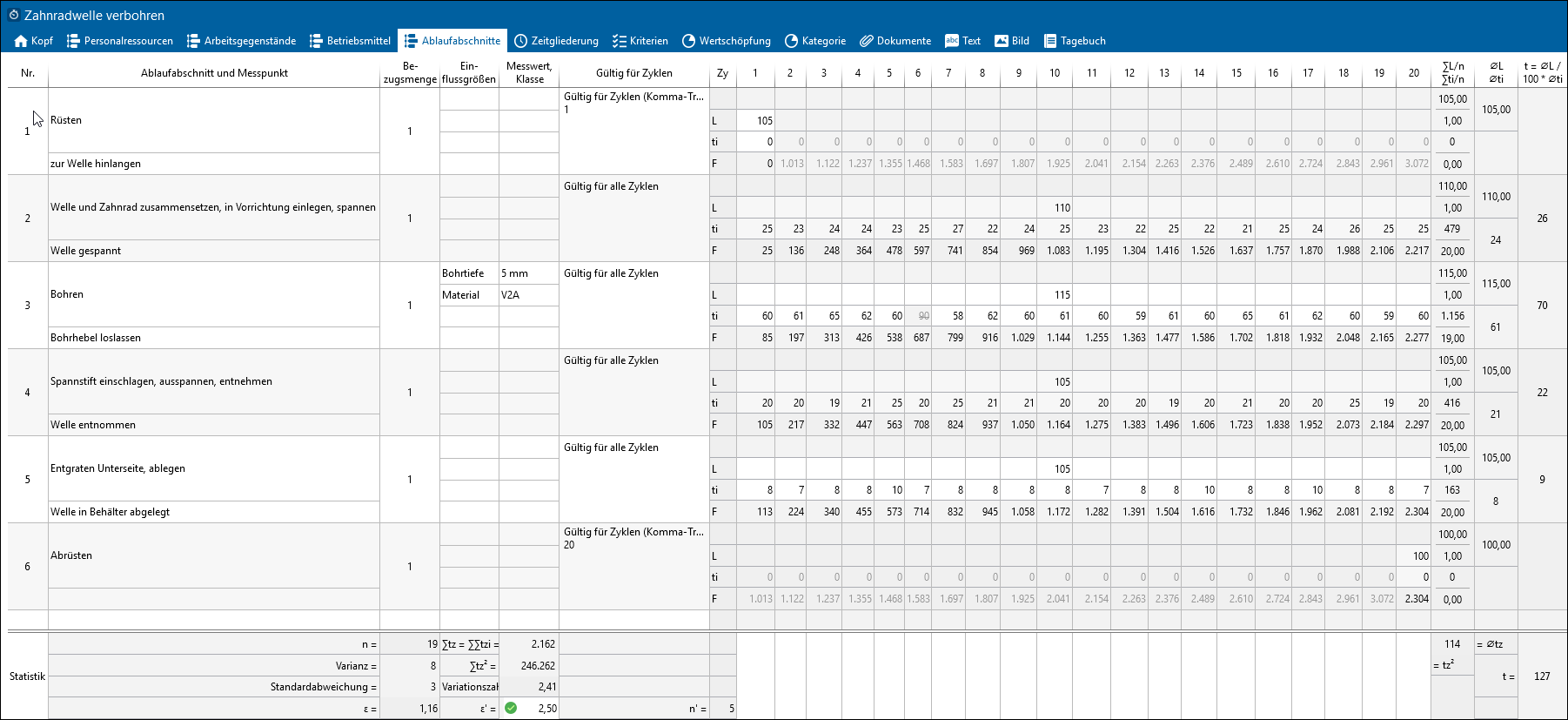Click the n' value 5
Viewport: 1568px width, 720px height.
point(723,709)
